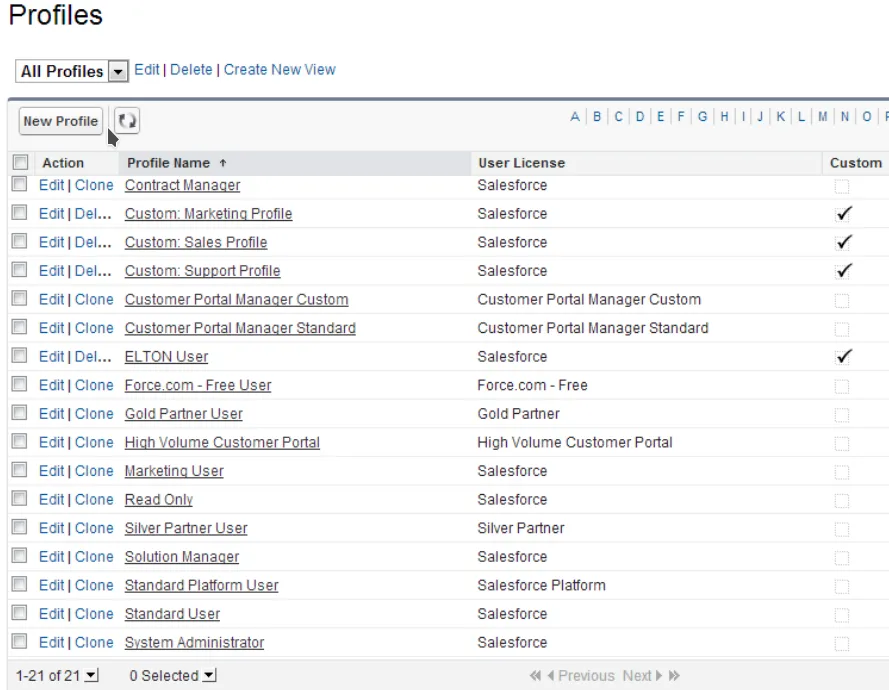Toggle the select-all checkbox in header
This screenshot has width=889, height=690.
point(20,163)
